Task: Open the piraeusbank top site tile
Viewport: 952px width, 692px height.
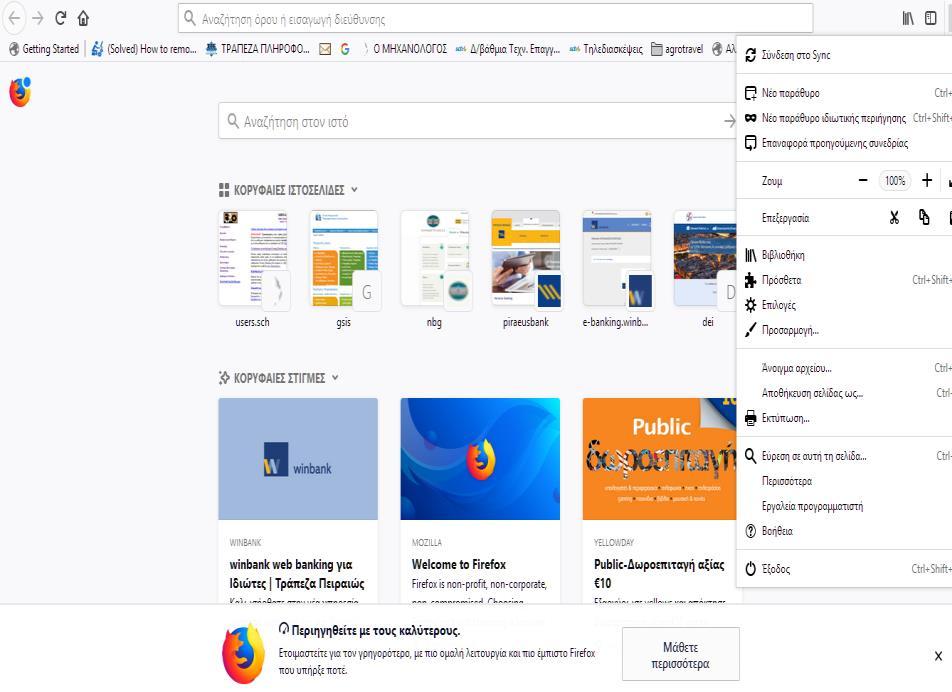Action: [526, 269]
